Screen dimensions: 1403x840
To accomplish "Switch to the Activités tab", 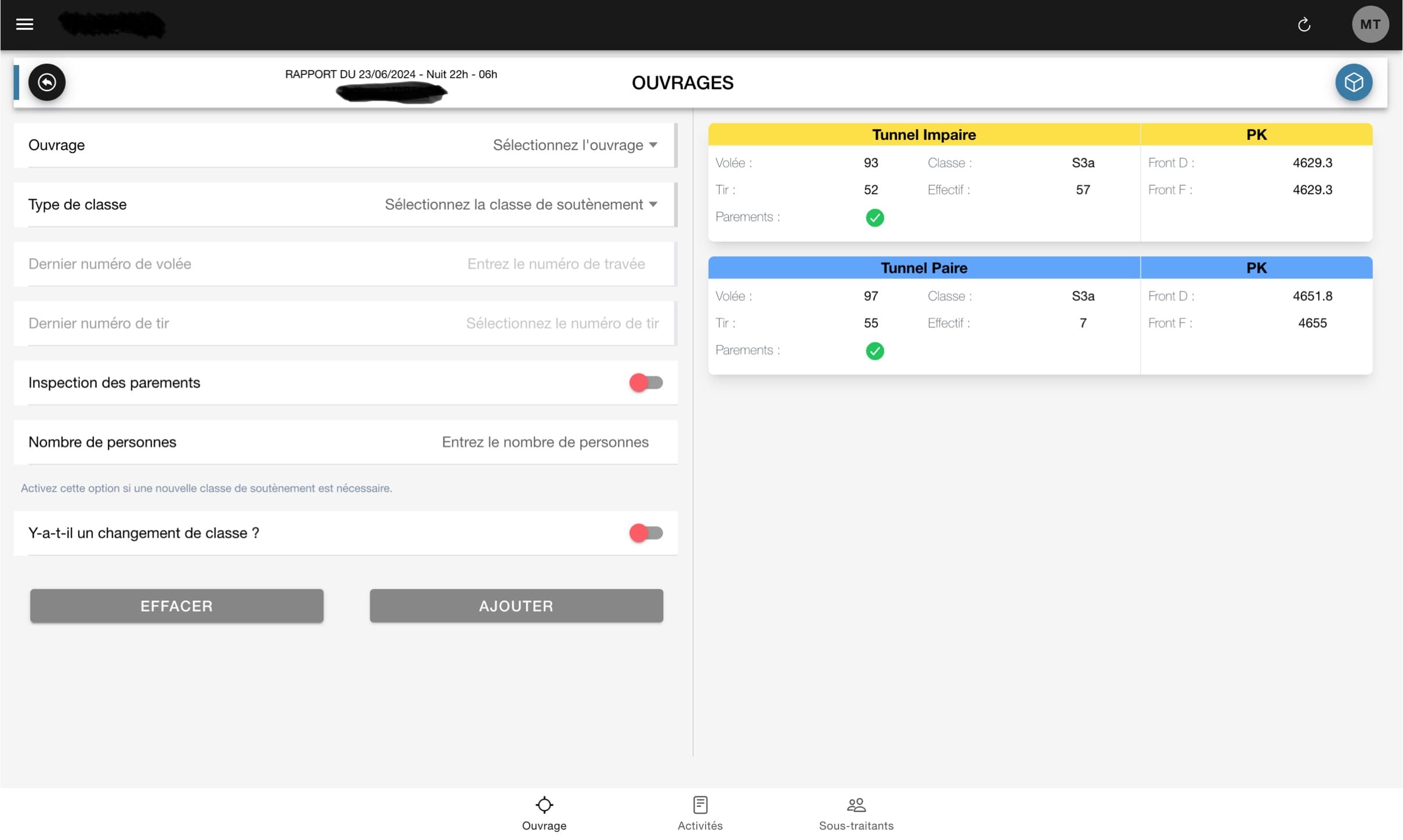I will [700, 813].
